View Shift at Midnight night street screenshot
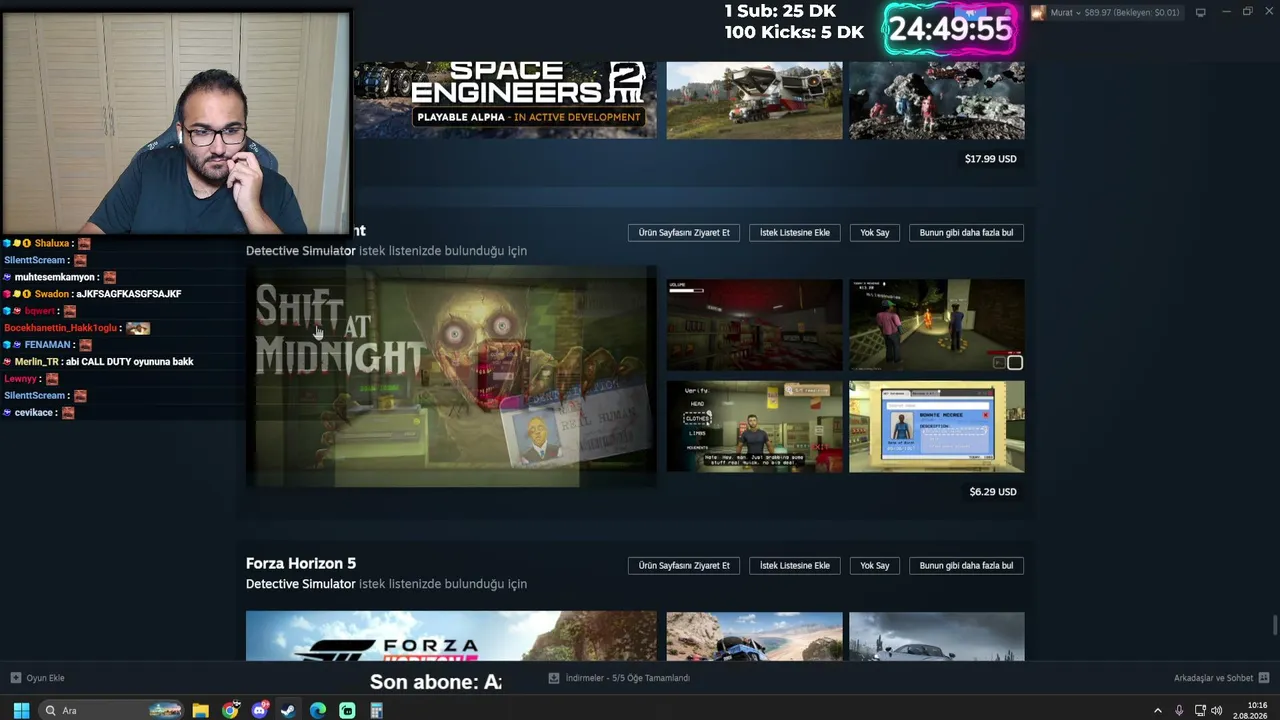Screen dimensions: 1280x720 pyautogui.click(x=937, y=324)
